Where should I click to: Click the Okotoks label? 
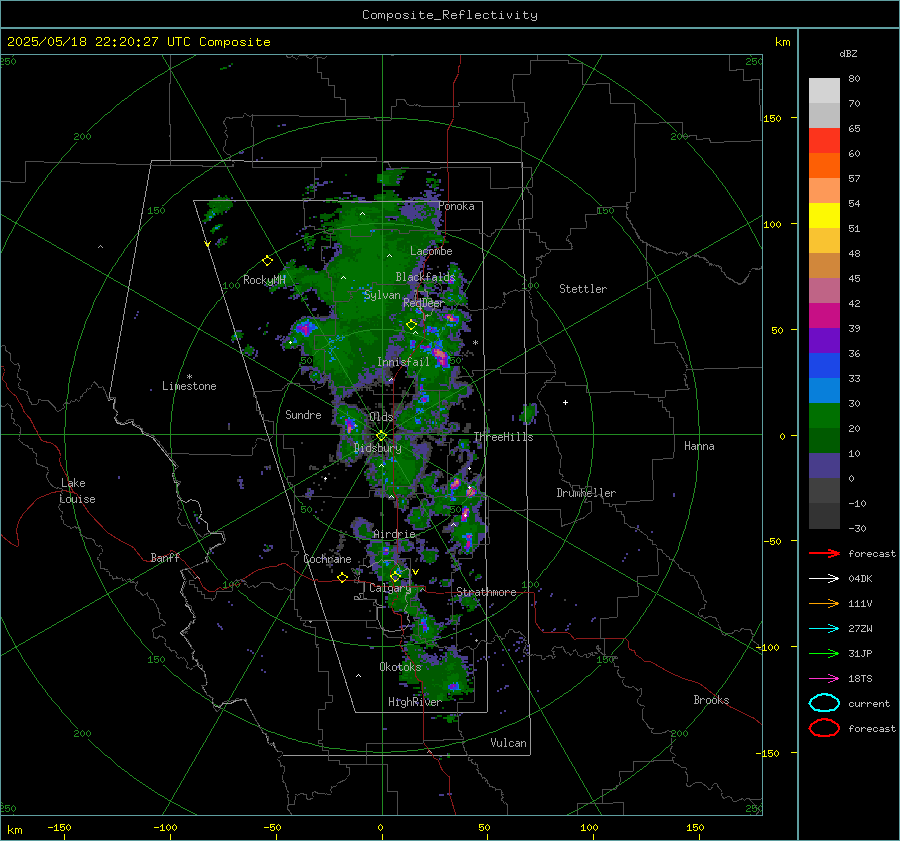point(400,667)
